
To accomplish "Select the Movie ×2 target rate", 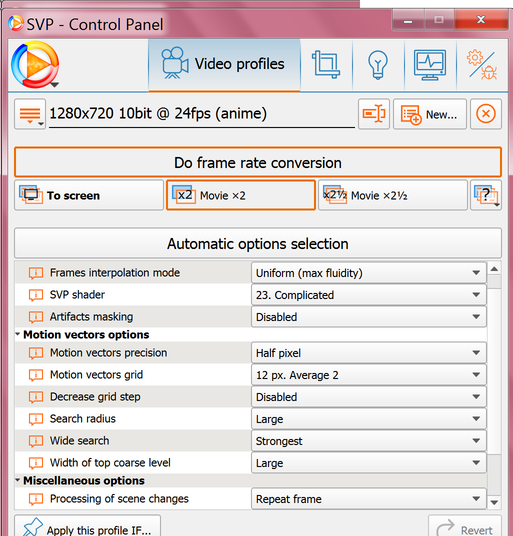I will [241, 195].
